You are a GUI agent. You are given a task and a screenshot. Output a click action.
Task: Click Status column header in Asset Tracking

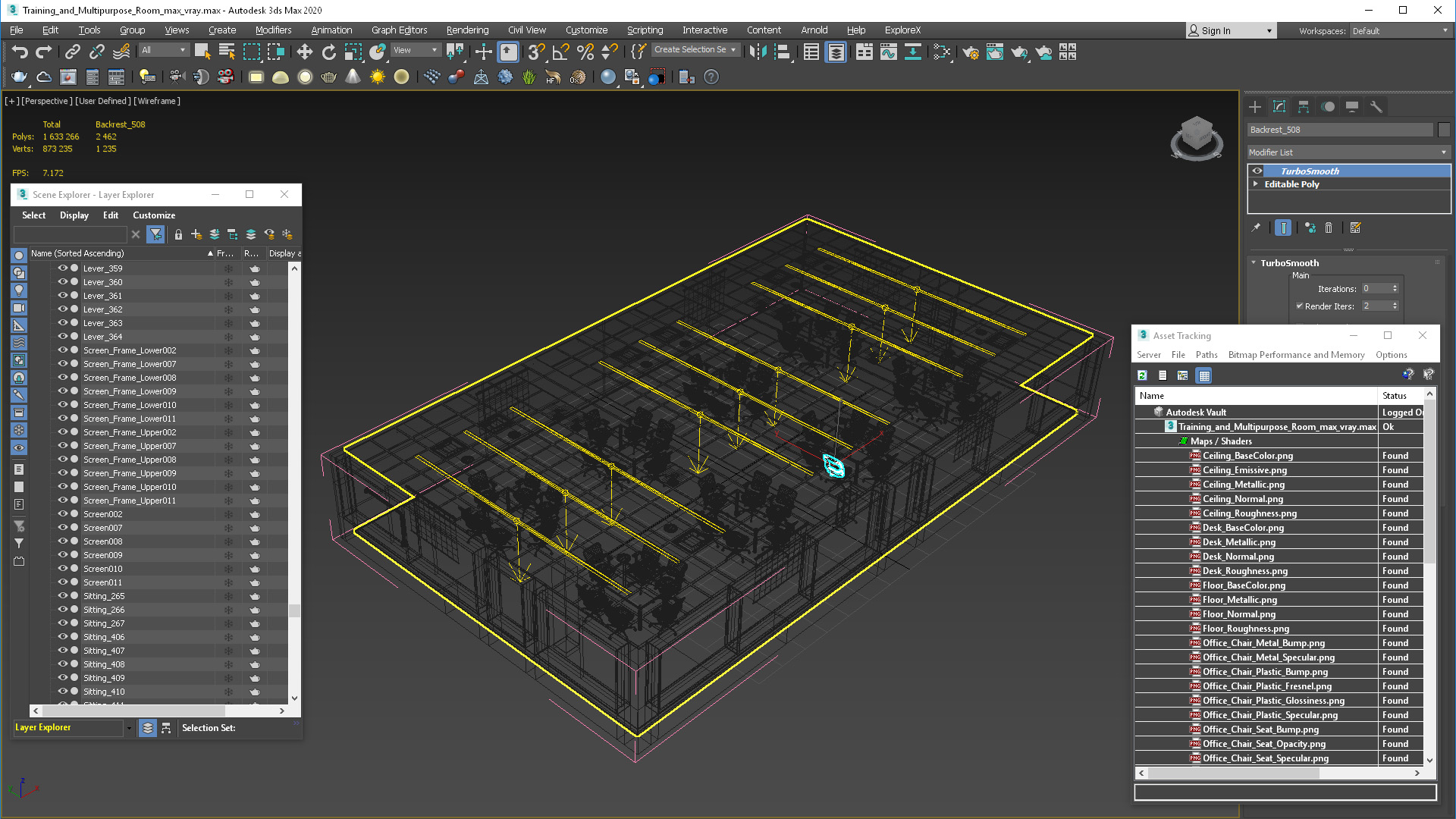[1400, 396]
